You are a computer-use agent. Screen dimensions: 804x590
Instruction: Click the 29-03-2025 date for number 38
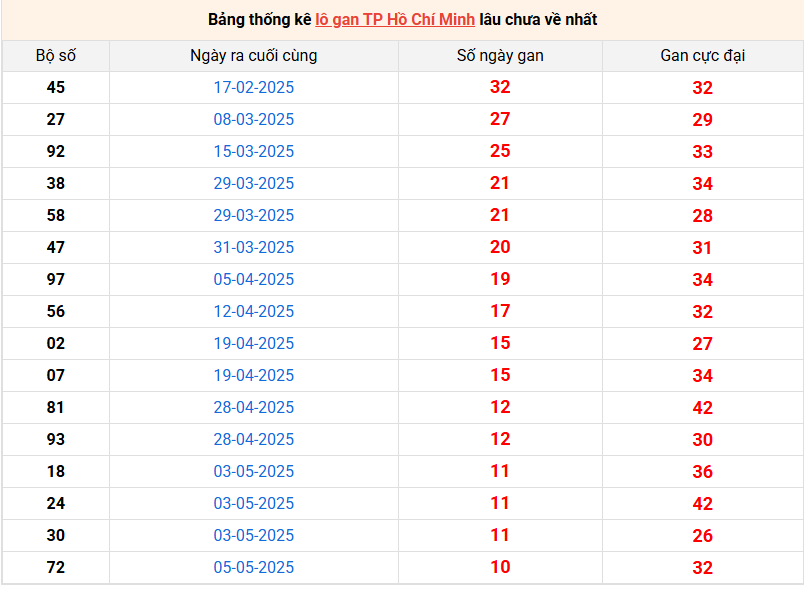tap(254, 184)
